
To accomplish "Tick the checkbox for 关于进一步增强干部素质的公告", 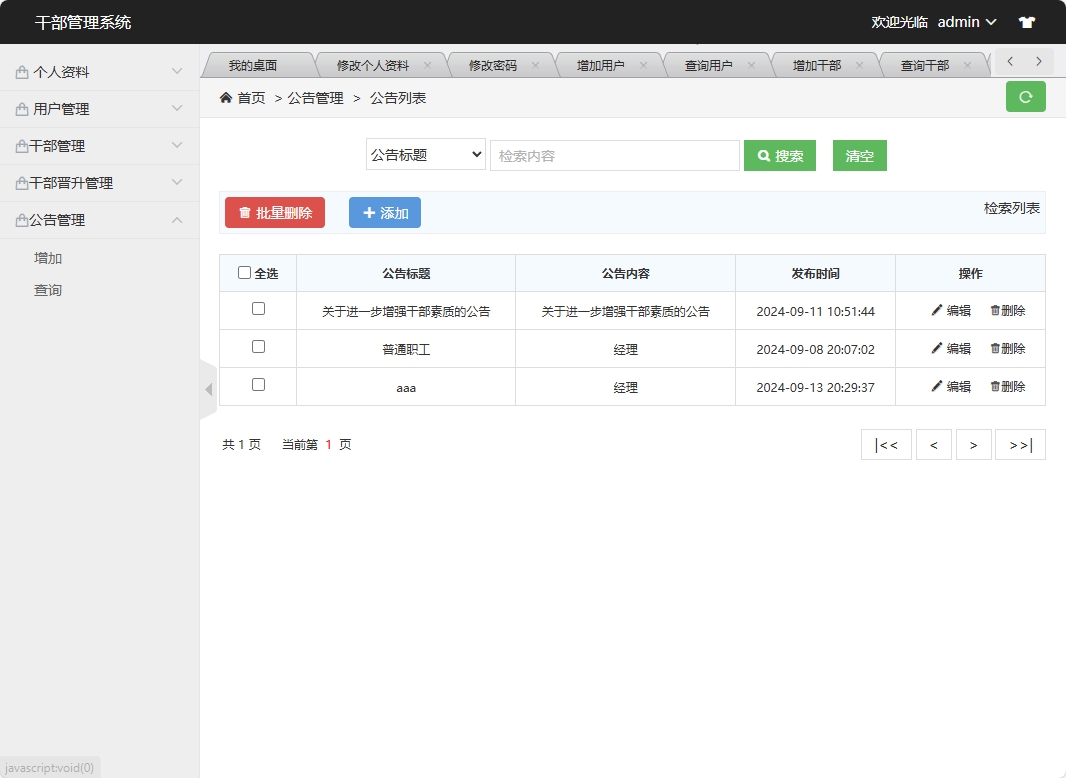I will (257, 310).
